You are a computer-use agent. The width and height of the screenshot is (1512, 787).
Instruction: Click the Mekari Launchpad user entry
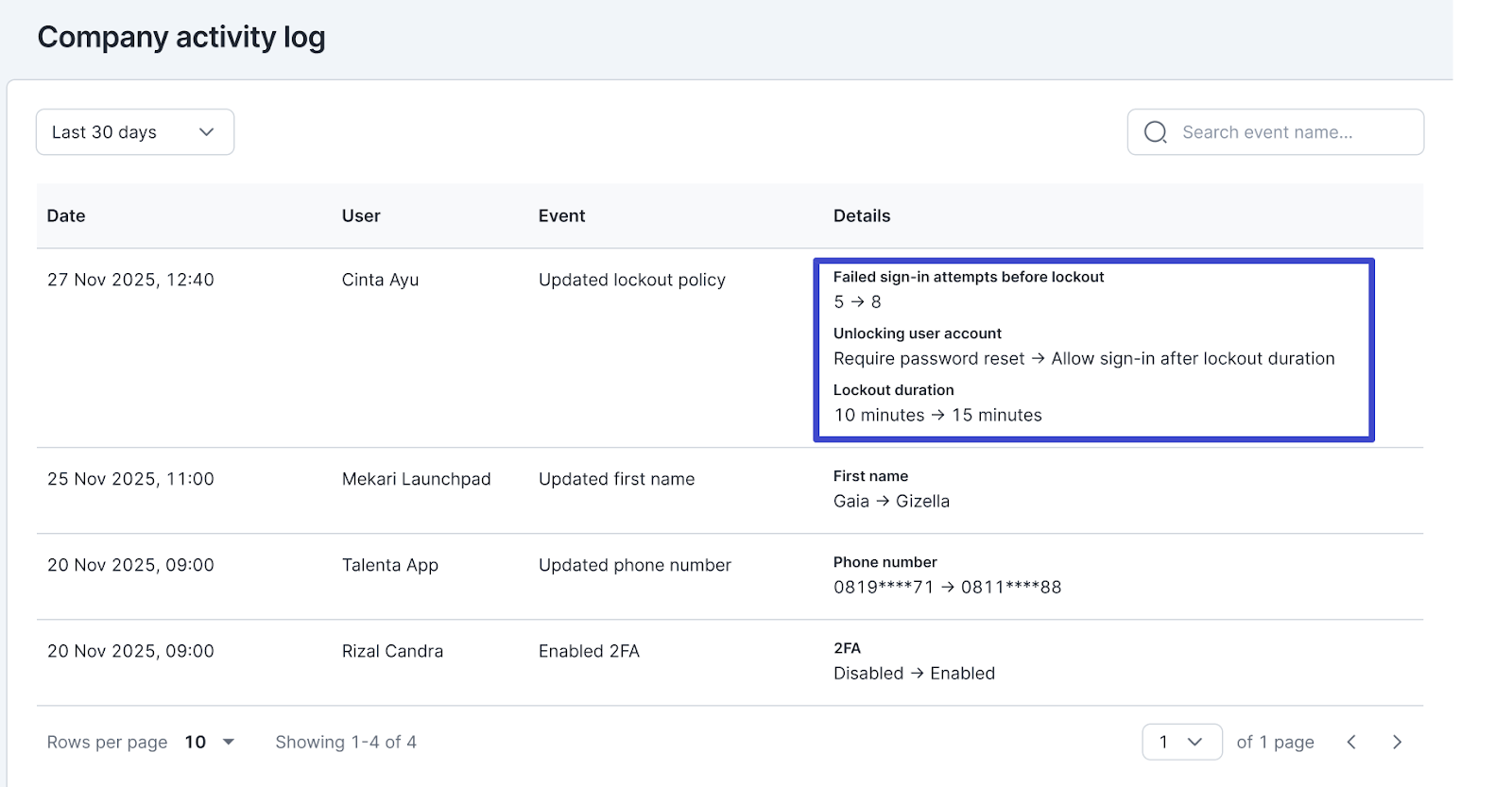coord(416,480)
